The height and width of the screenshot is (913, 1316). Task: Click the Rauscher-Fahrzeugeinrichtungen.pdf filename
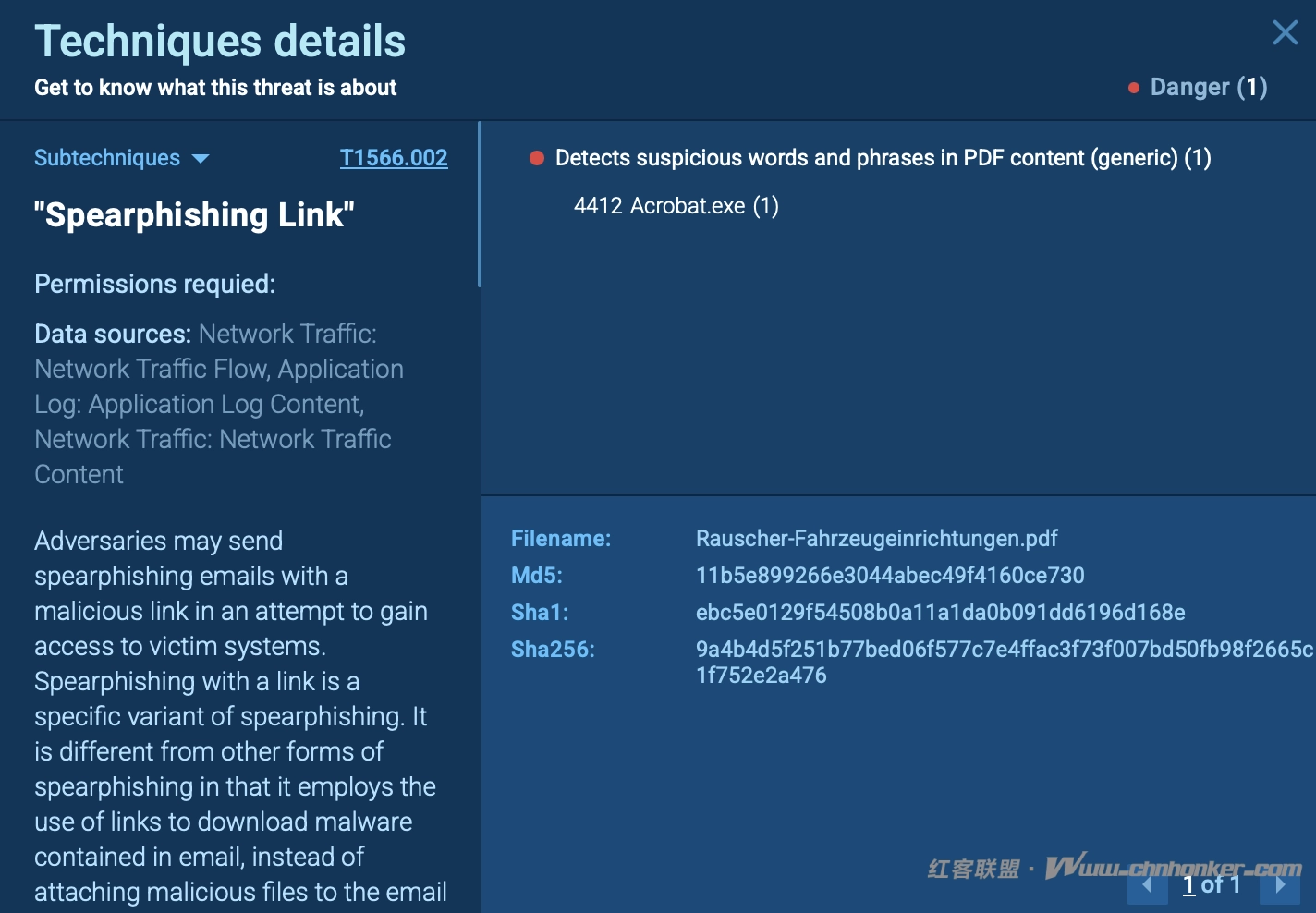point(876,539)
